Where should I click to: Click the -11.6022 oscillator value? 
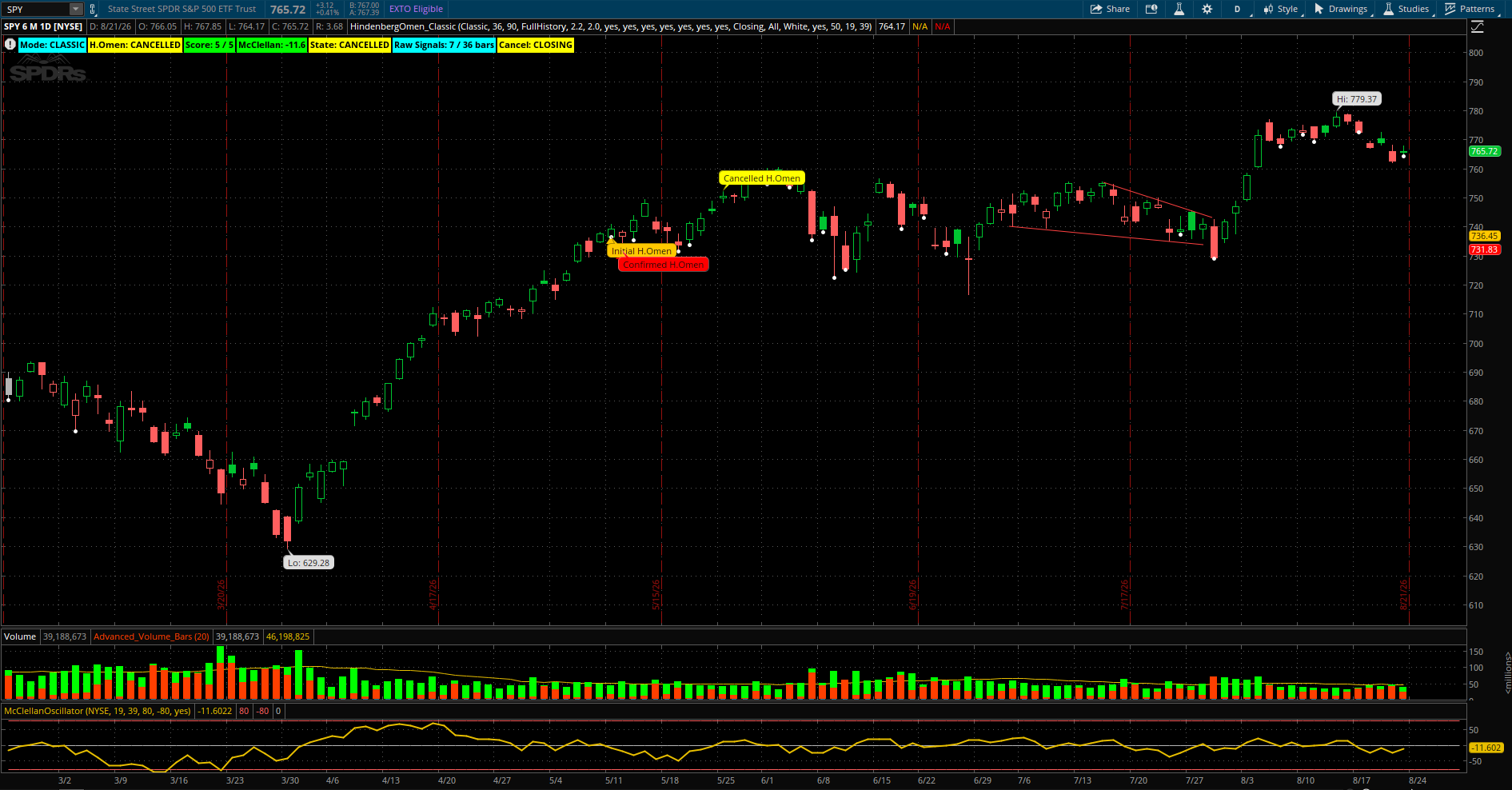coord(215,711)
